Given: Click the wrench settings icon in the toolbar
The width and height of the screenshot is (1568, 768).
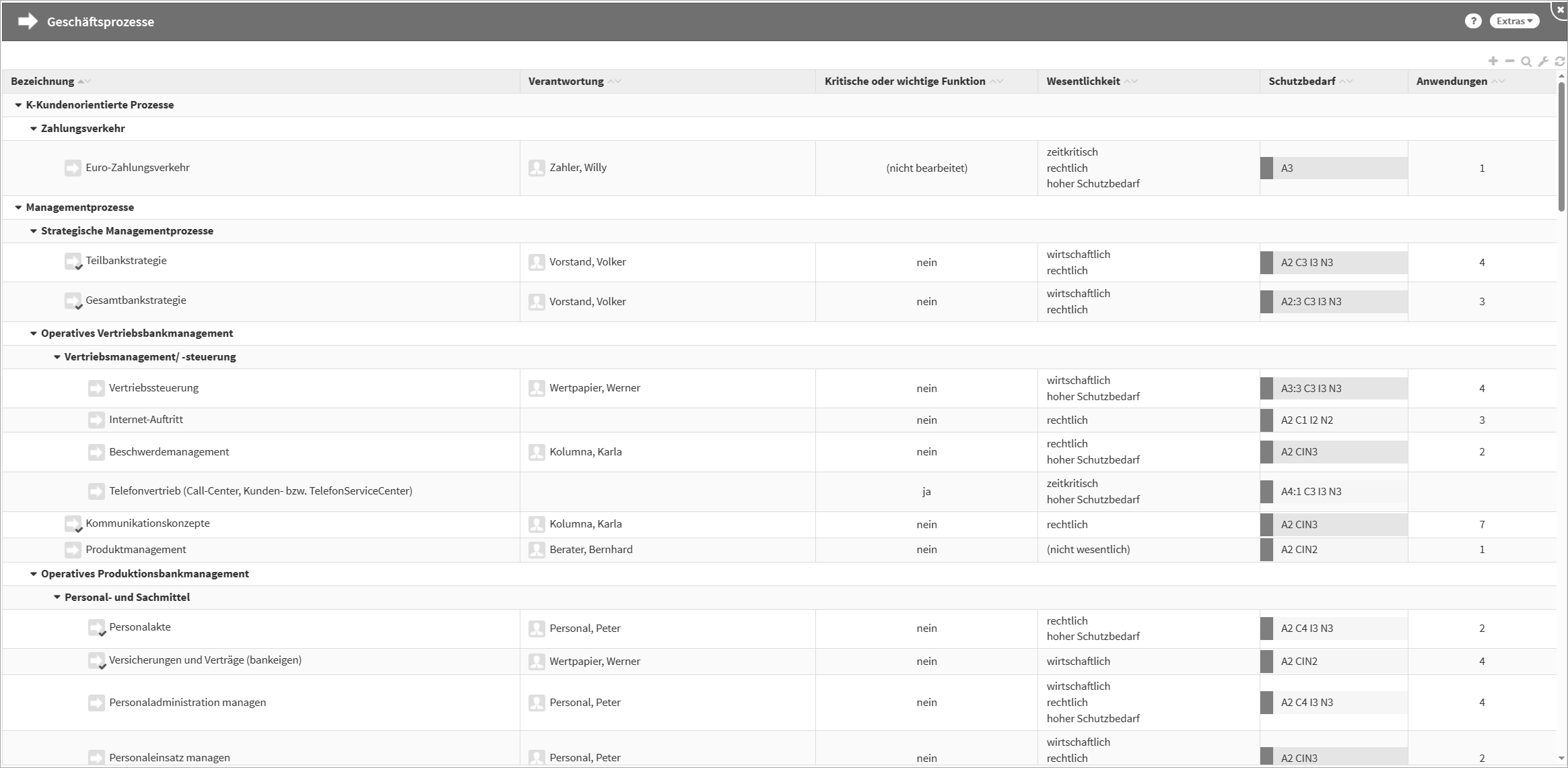Looking at the screenshot, I should coord(1543,61).
